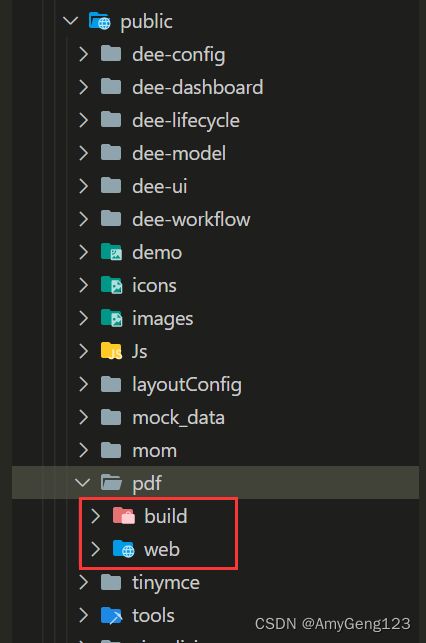Click the open pdf folder icon
Image resolution: width=426 pixels, height=643 pixels.
pyautogui.click(x=112, y=483)
